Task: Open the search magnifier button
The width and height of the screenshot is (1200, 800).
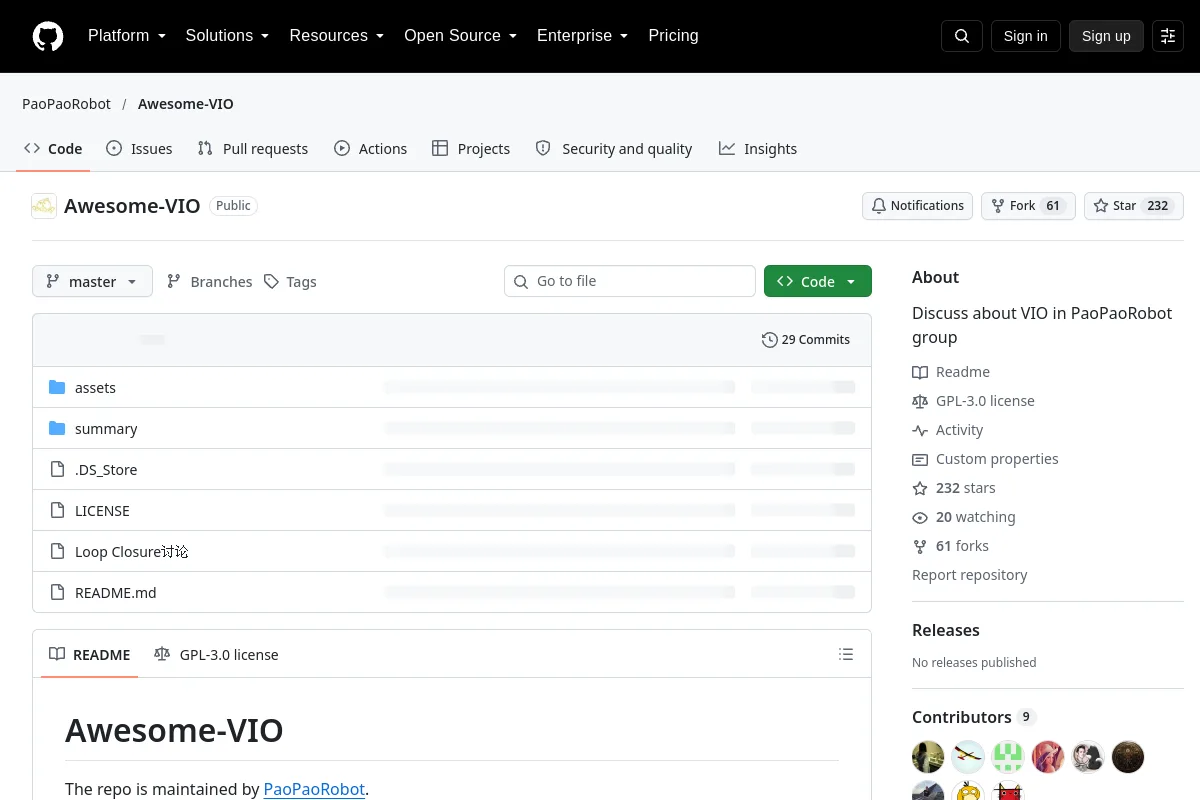Action: (x=962, y=36)
